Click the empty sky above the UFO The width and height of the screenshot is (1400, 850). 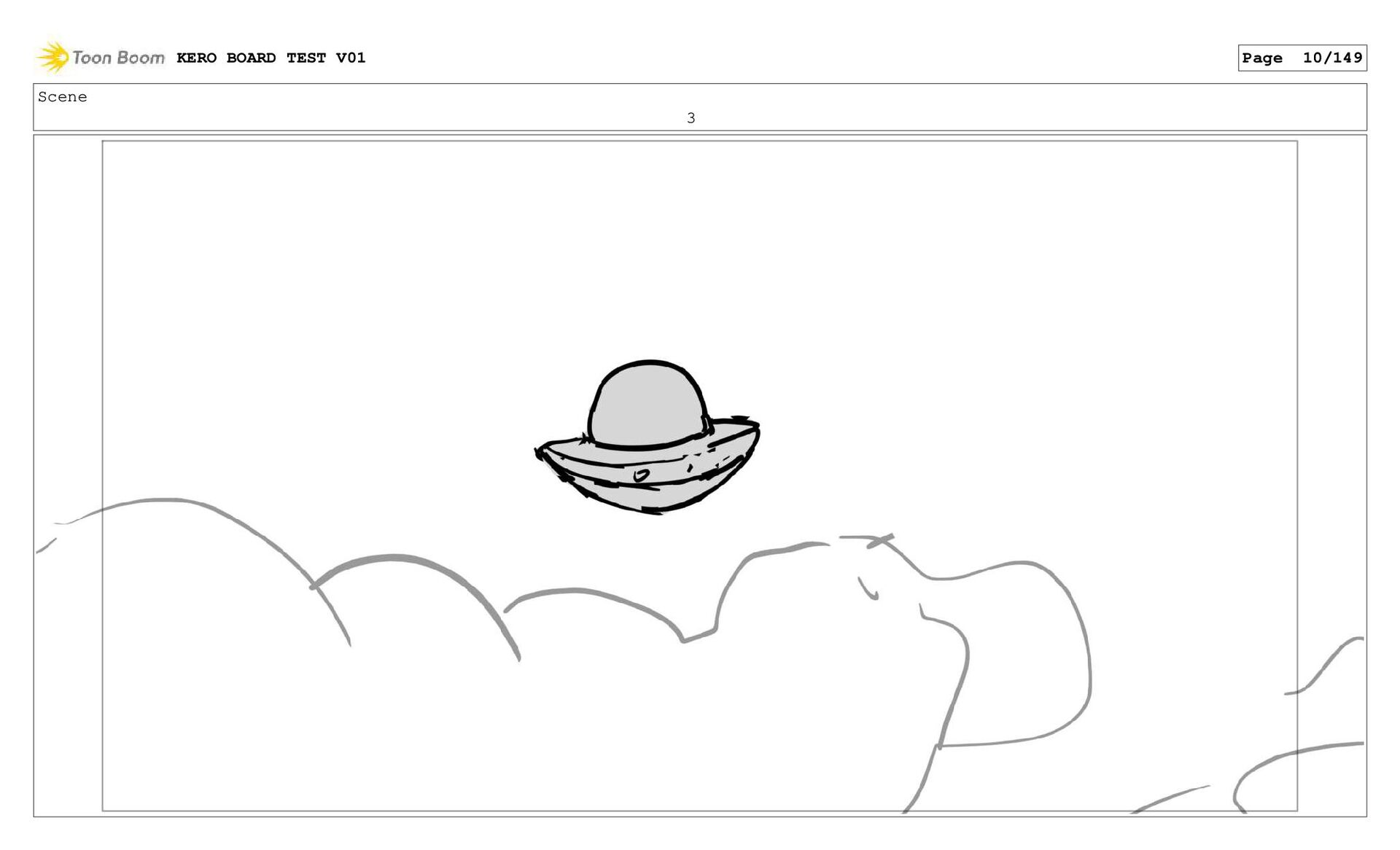[x=649, y=255]
